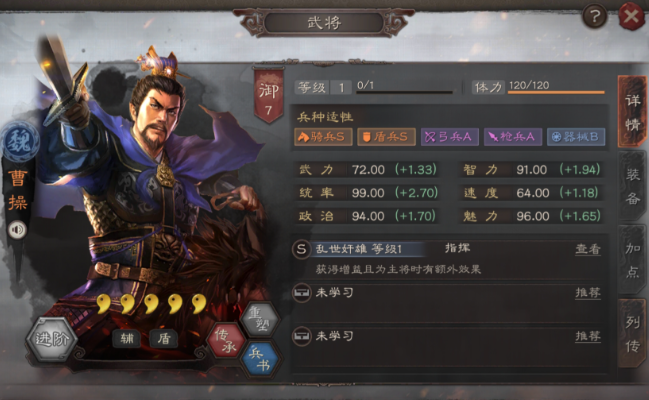Select the 盾兵S troop aptitude tag
The width and height of the screenshot is (649, 400).
click(386, 137)
